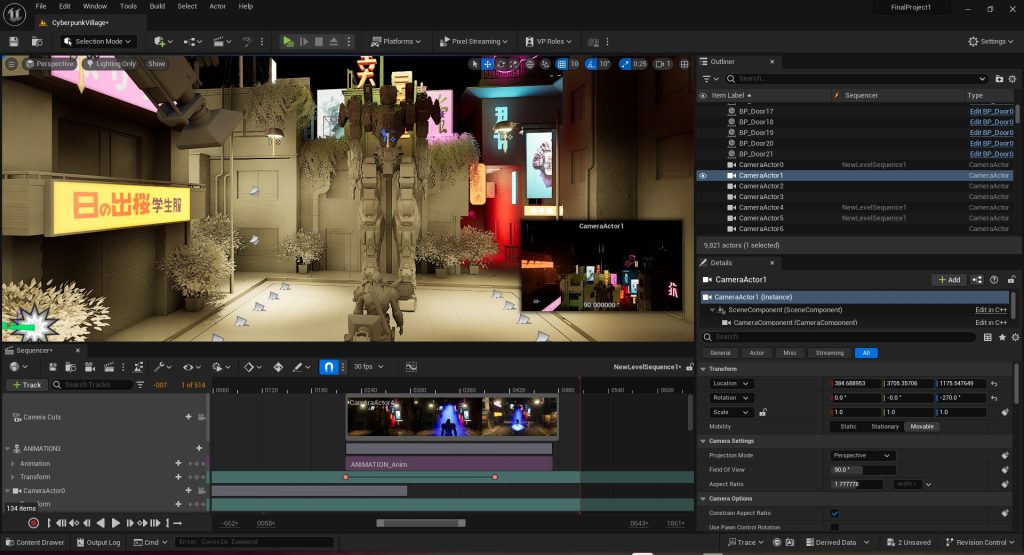Play the sequence forward
Image resolution: width=1024 pixels, height=555 pixels.
click(x=116, y=523)
